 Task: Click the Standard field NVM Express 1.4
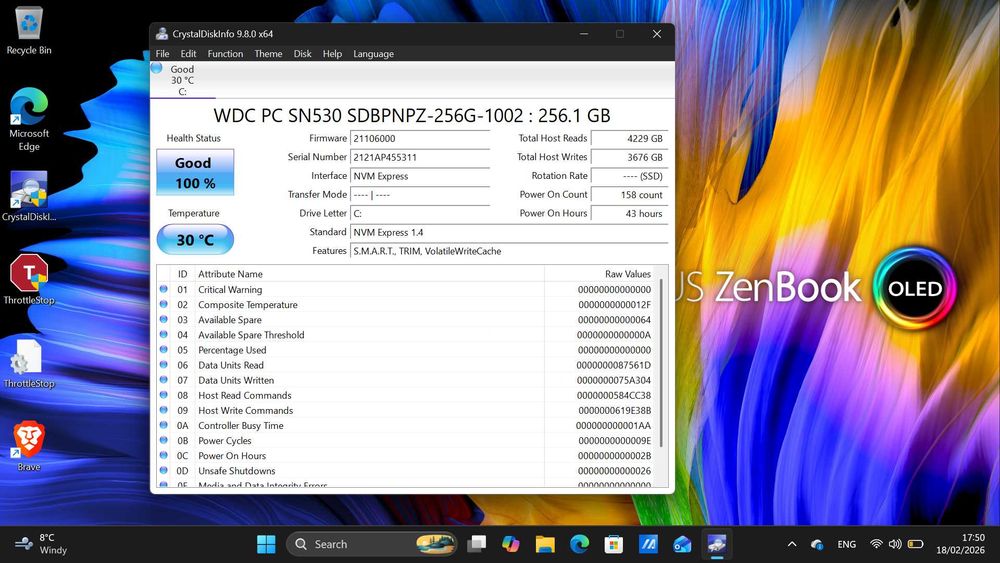pyautogui.click(x=509, y=232)
